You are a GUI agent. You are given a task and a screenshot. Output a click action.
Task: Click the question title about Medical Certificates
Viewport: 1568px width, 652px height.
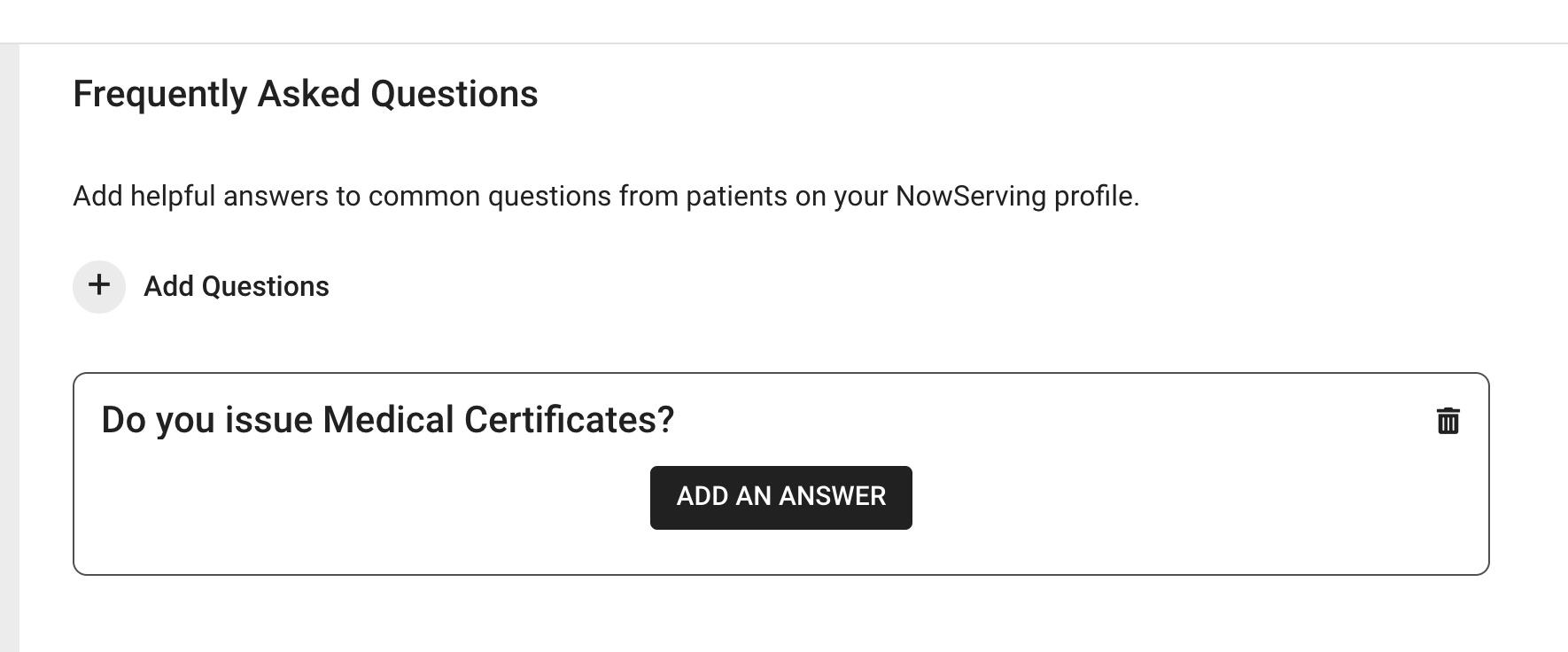click(x=388, y=420)
